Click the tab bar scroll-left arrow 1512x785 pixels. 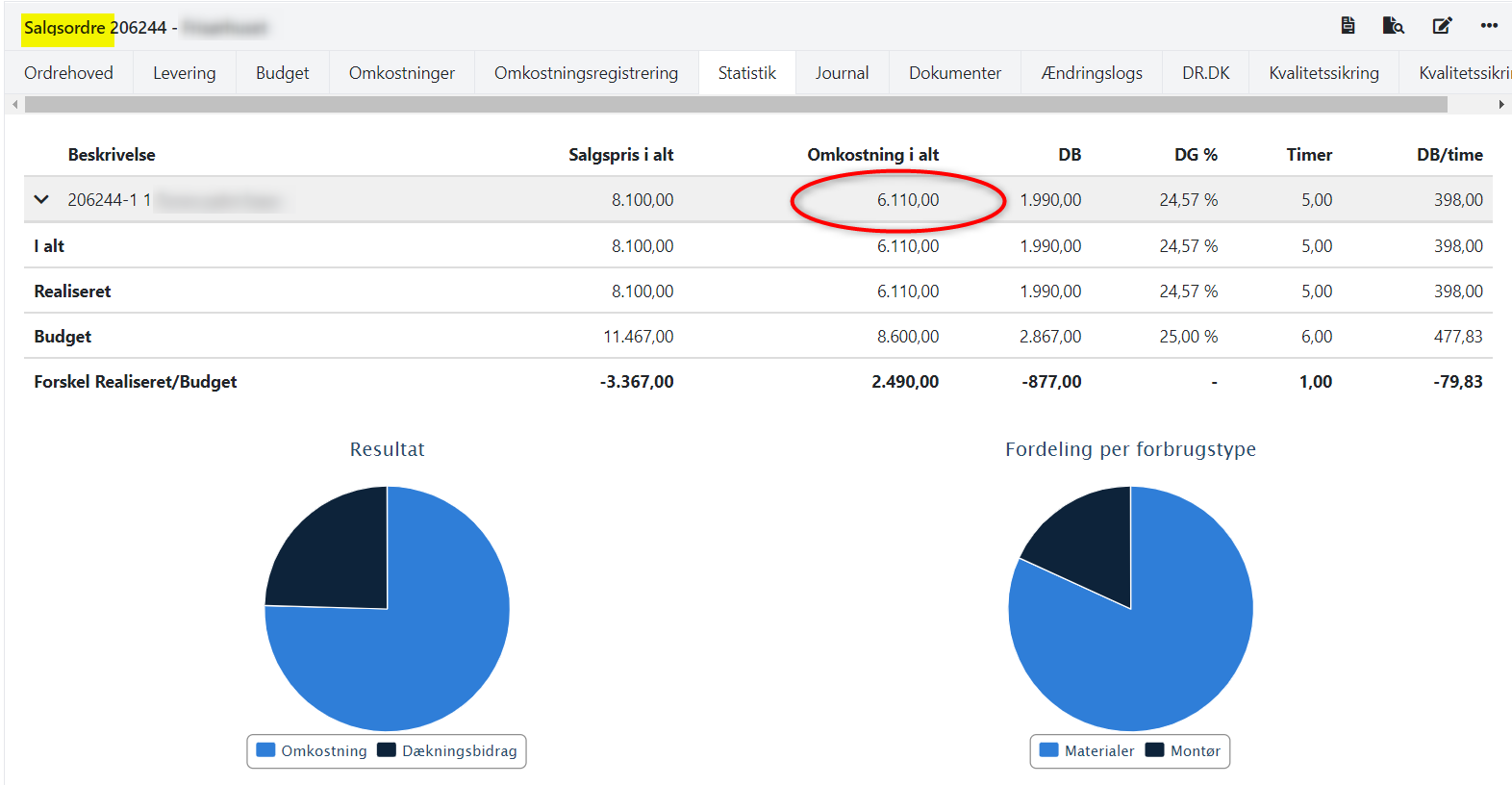coord(14,105)
